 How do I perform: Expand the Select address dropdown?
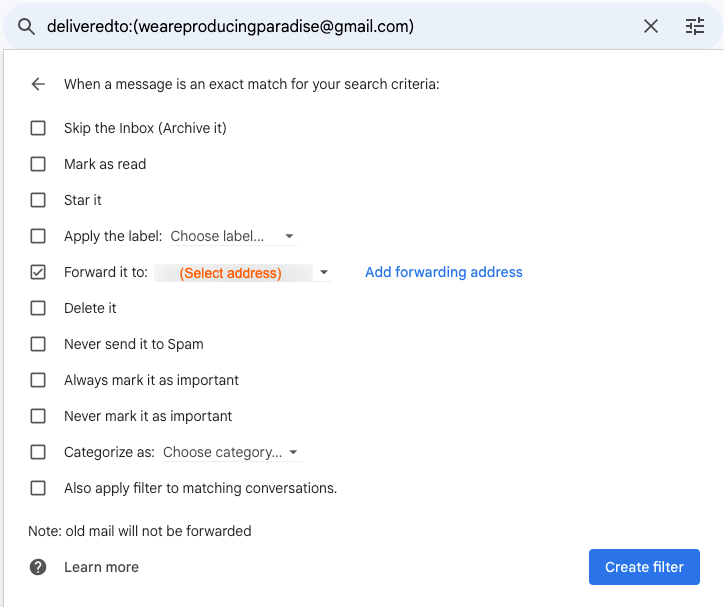click(243, 273)
